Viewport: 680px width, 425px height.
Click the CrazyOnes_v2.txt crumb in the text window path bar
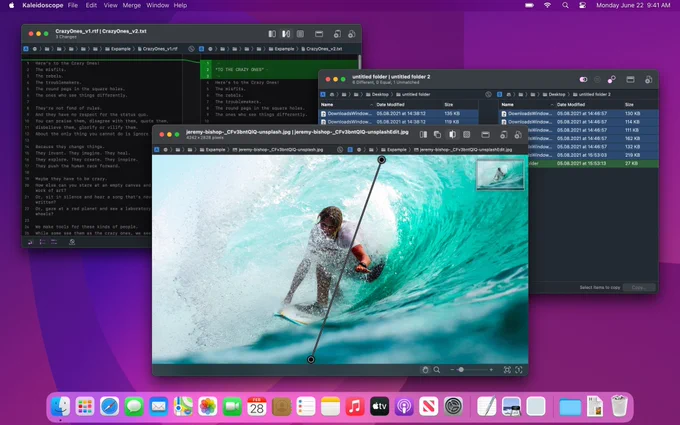[x=321, y=49]
